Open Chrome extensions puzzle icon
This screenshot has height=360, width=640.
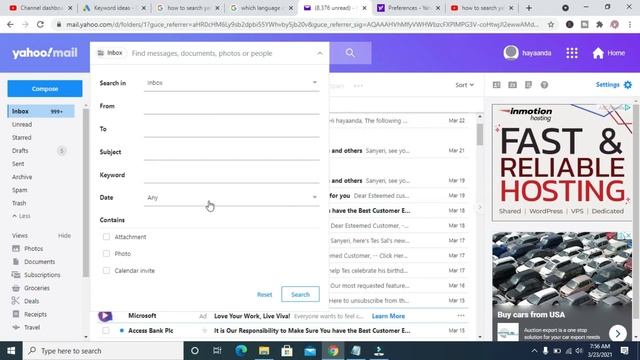tap(600, 24)
